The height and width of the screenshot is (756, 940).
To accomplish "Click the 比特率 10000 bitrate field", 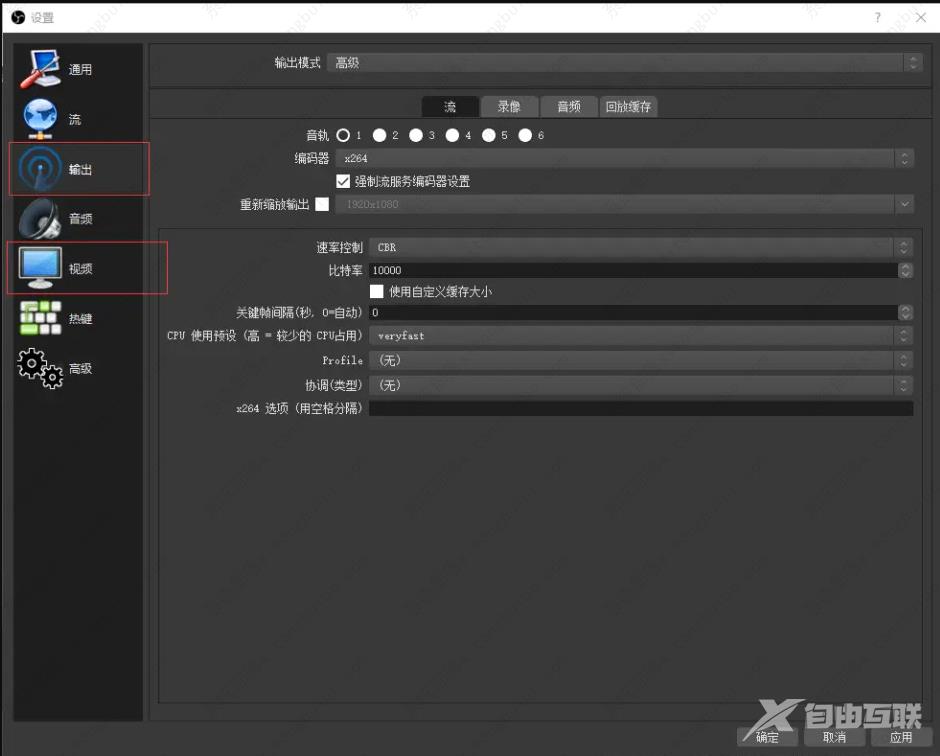I will (633, 270).
